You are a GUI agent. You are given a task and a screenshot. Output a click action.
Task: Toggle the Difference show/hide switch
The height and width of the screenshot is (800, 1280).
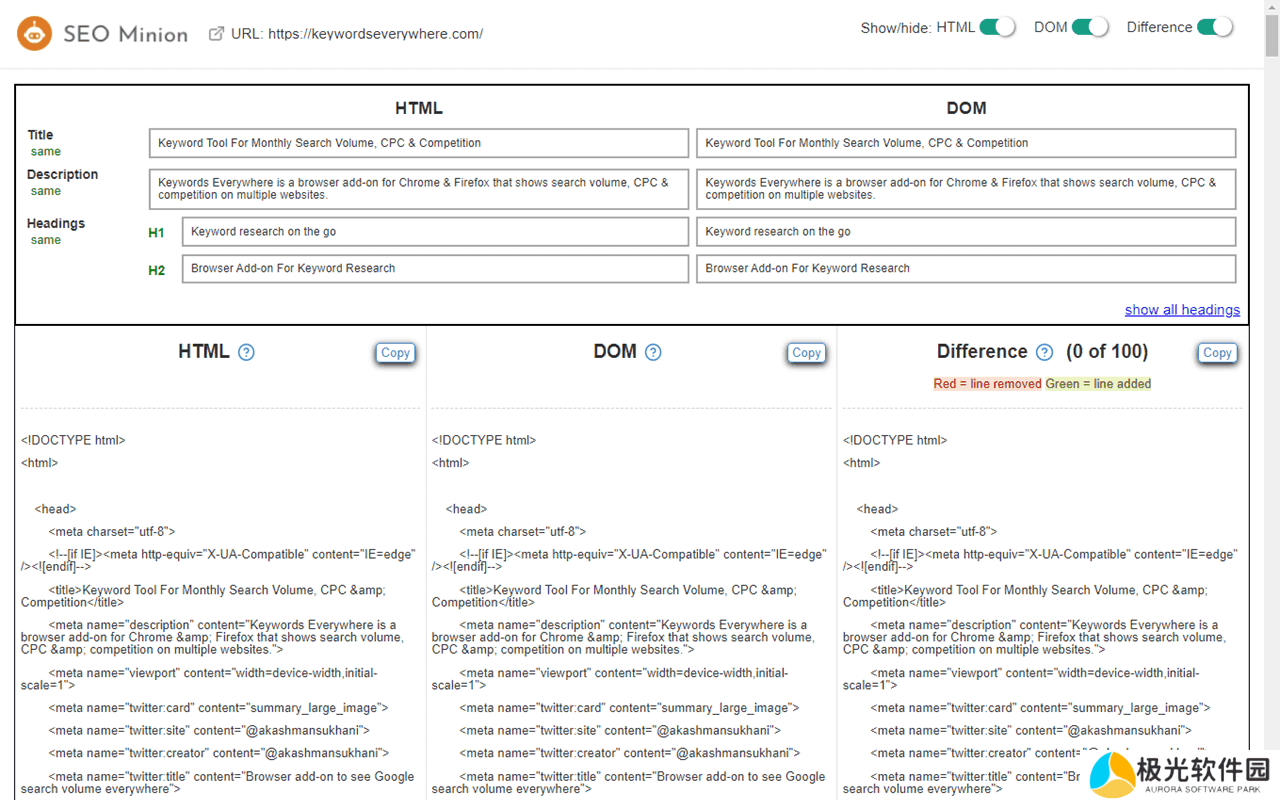click(1215, 27)
